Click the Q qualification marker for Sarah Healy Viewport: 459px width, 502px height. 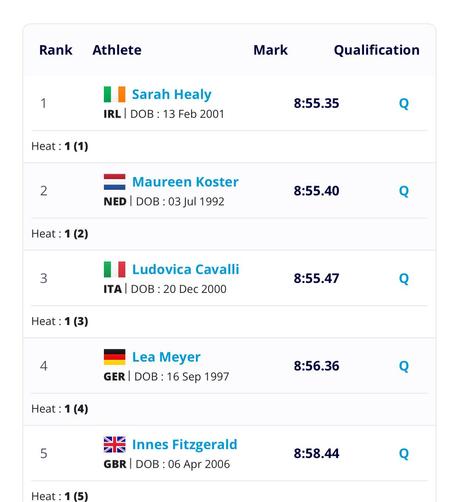point(404,103)
